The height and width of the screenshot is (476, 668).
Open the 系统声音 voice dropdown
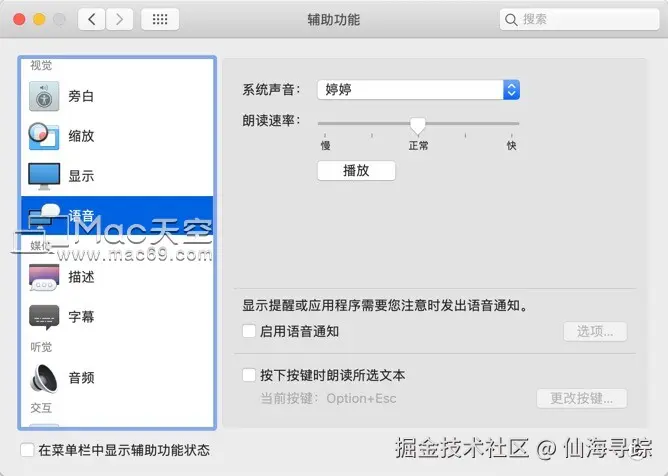(418, 89)
